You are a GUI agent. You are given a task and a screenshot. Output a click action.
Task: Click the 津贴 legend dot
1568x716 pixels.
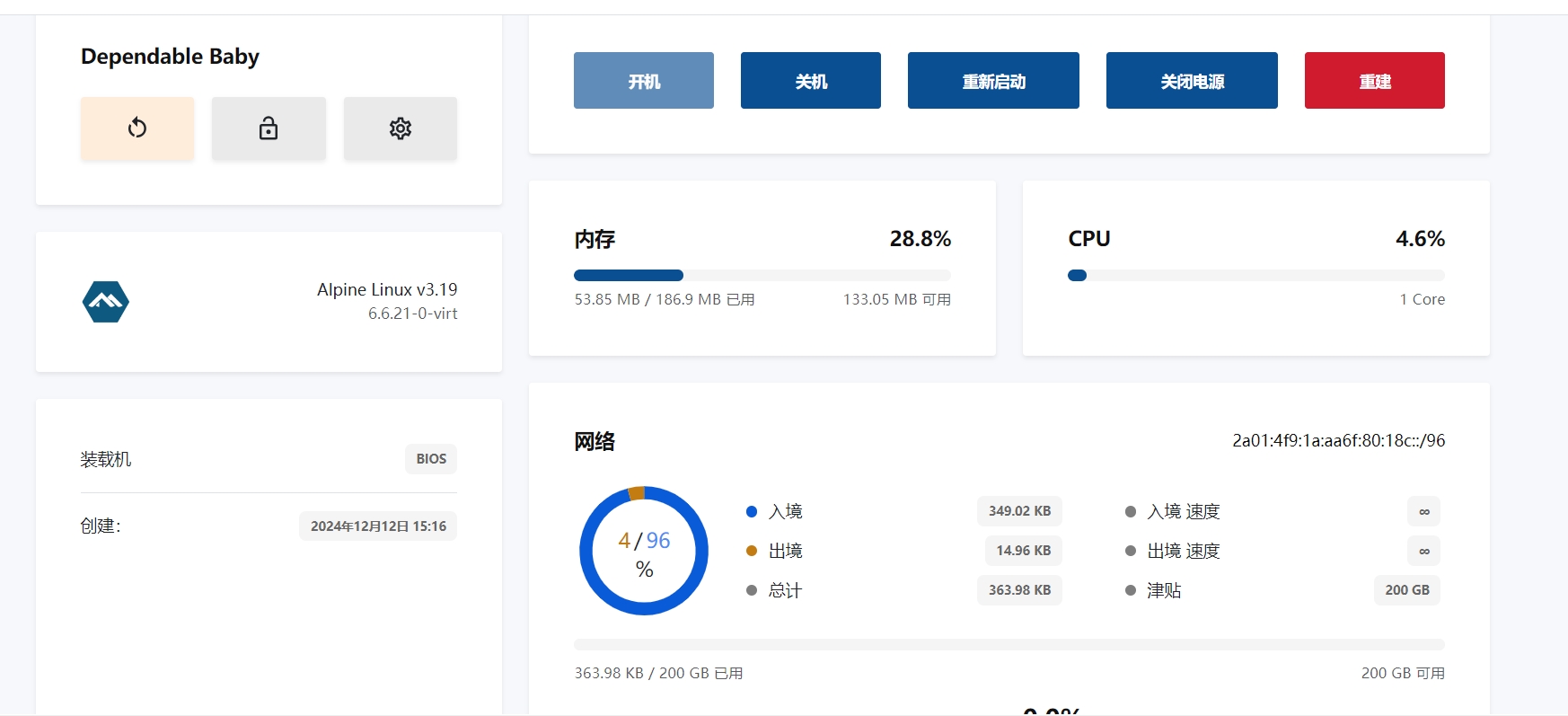pyautogui.click(x=1131, y=590)
